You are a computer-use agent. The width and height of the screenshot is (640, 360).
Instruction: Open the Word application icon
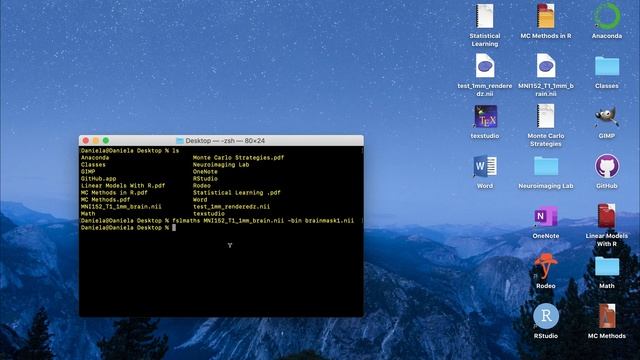(x=484, y=167)
